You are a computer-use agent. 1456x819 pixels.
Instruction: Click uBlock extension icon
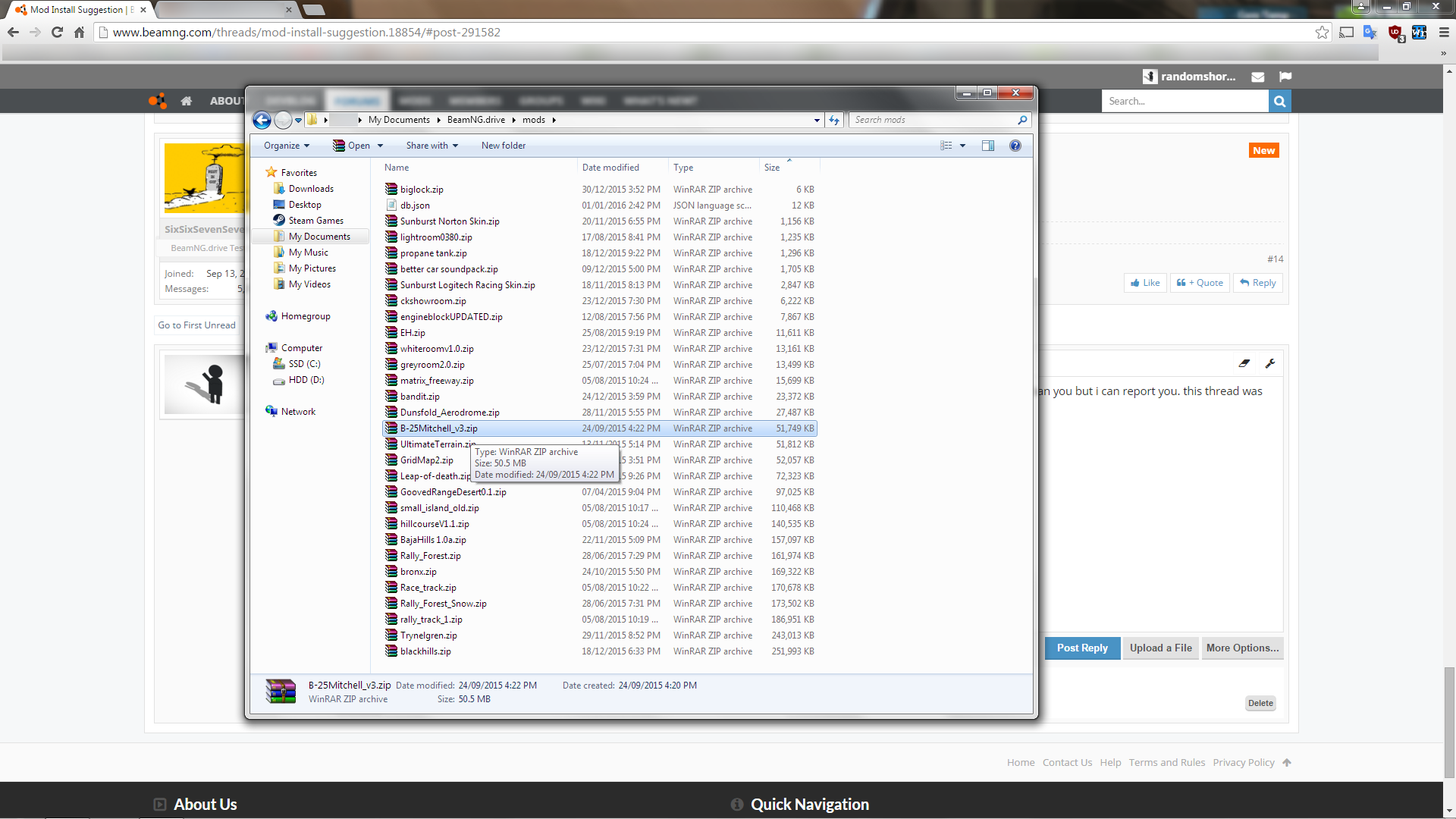(x=1395, y=32)
